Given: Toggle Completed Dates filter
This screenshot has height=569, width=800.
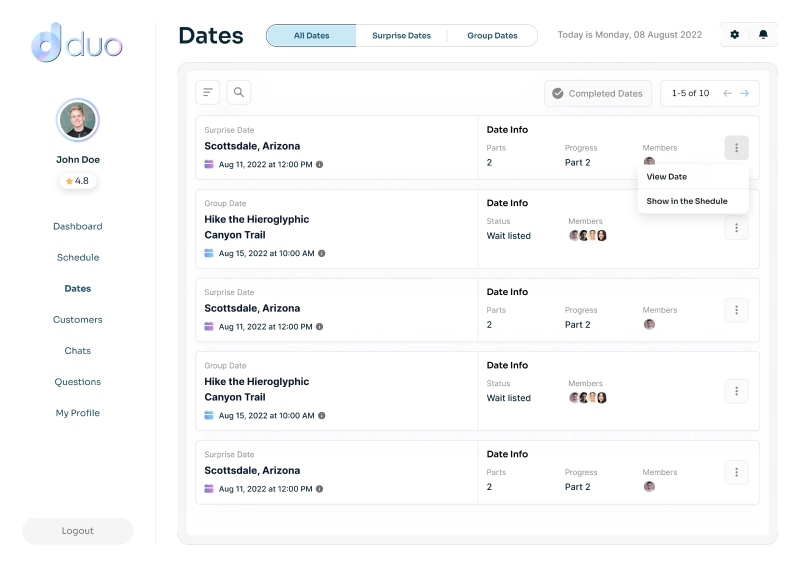Looking at the screenshot, I should (598, 94).
